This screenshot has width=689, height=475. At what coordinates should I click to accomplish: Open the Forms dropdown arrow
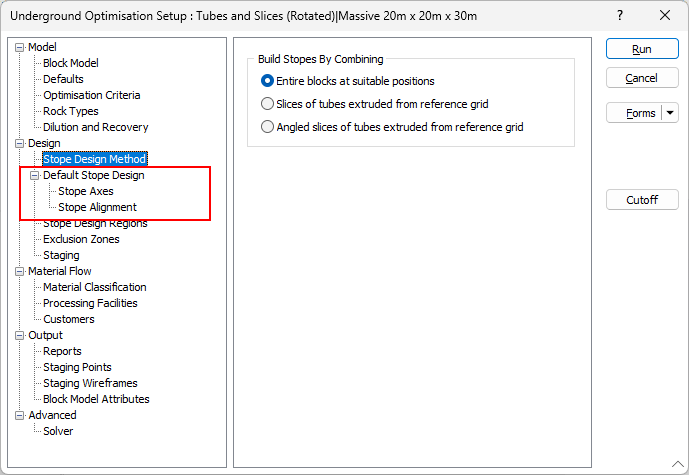click(670, 113)
